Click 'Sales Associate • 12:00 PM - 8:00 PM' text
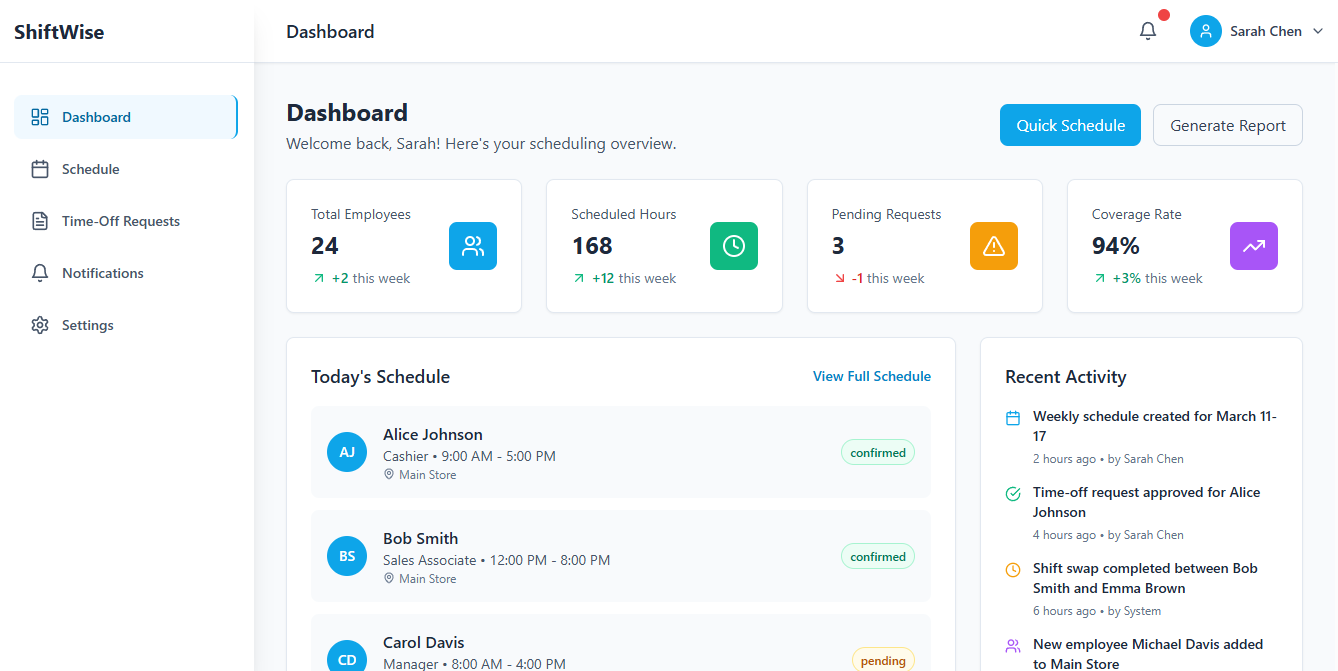Viewport: 1338px width, 671px height. pos(496,560)
